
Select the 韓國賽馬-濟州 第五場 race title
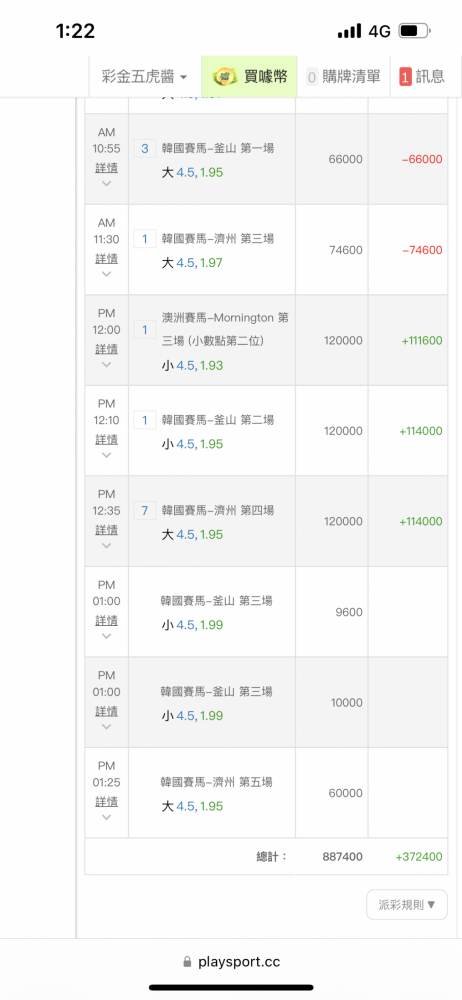coord(217,782)
